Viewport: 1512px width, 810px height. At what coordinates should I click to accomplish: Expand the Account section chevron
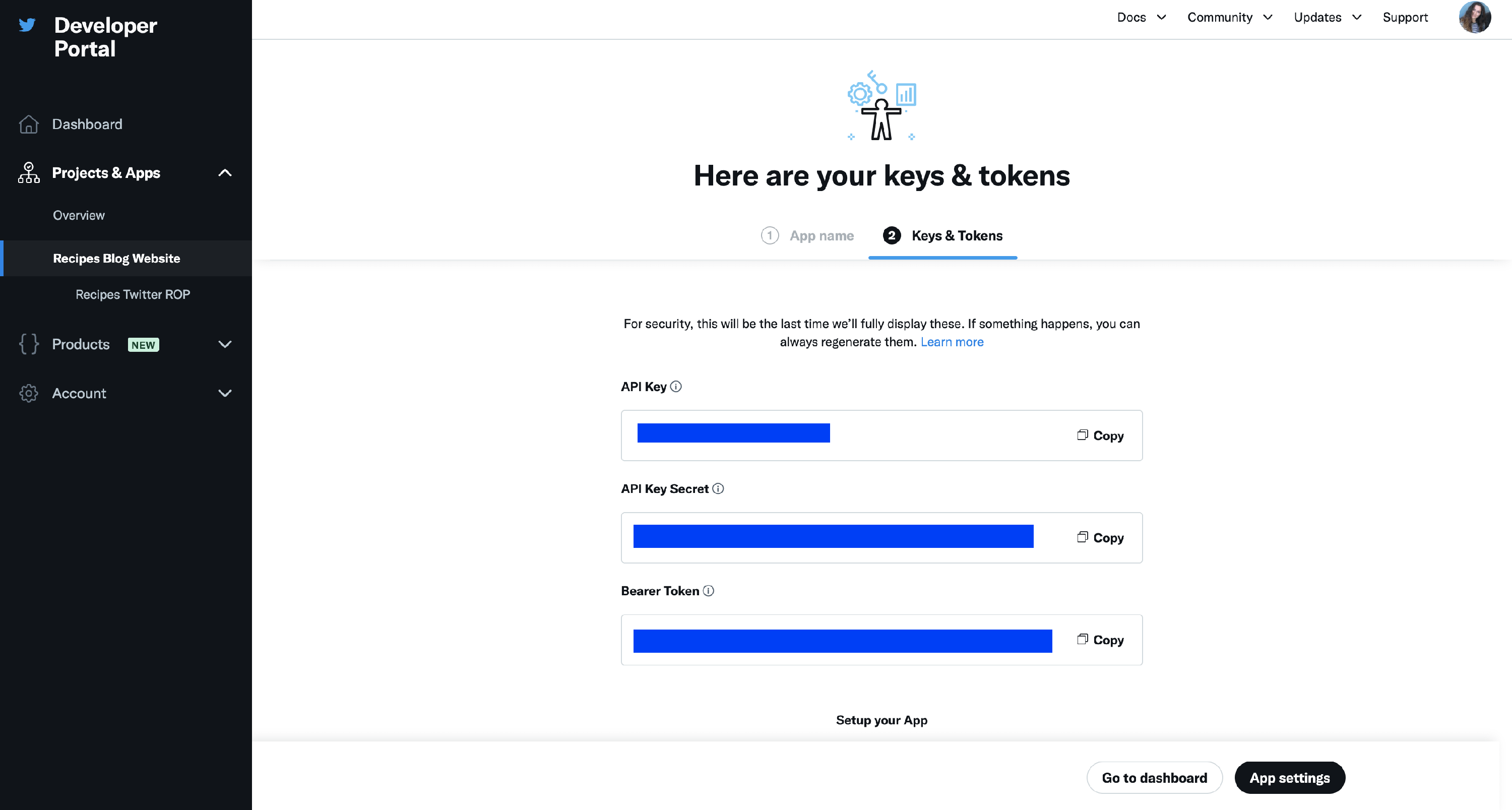pos(225,393)
